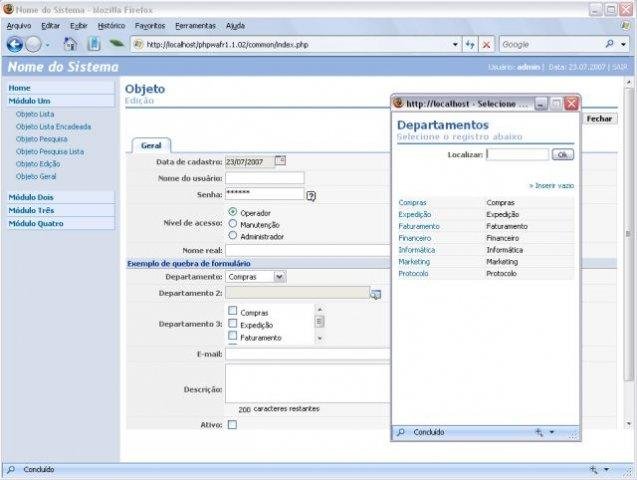Screen dimensions: 637x480
Task: Click the Fechar button
Action: click(599, 119)
